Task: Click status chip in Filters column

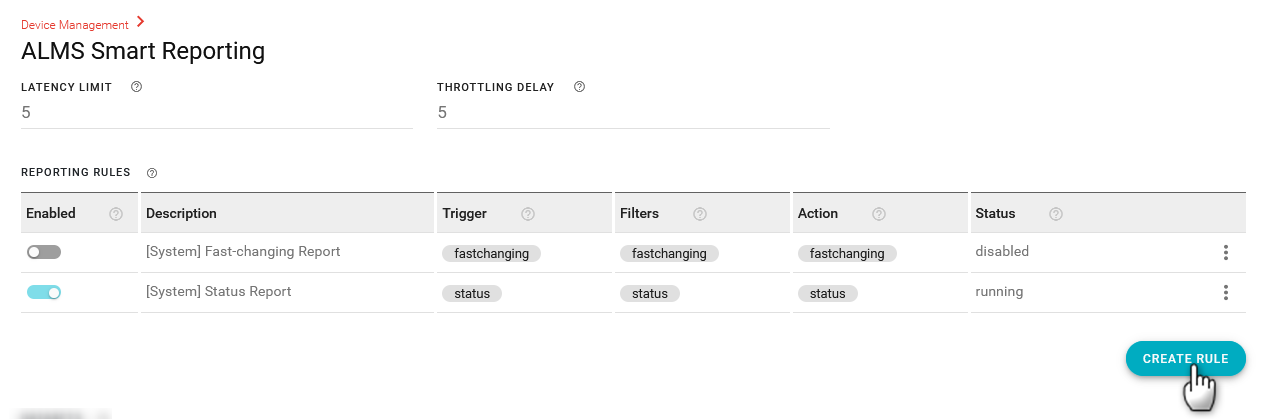Action: tap(649, 294)
